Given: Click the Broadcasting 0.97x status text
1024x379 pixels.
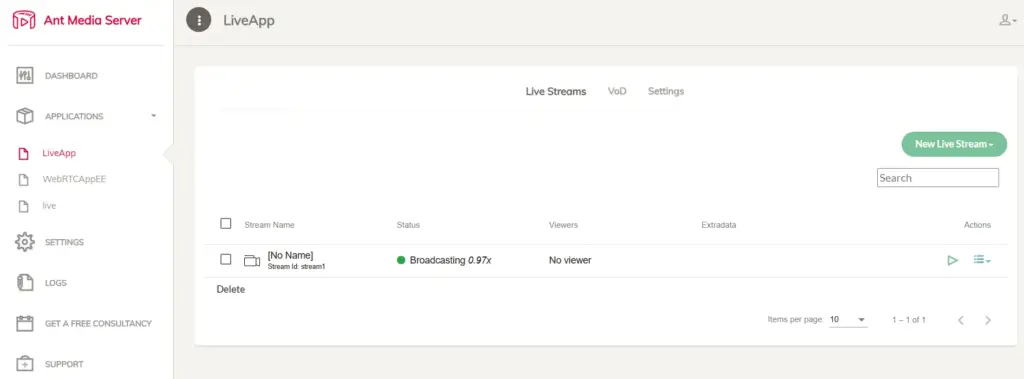Looking at the screenshot, I should 451,260.
